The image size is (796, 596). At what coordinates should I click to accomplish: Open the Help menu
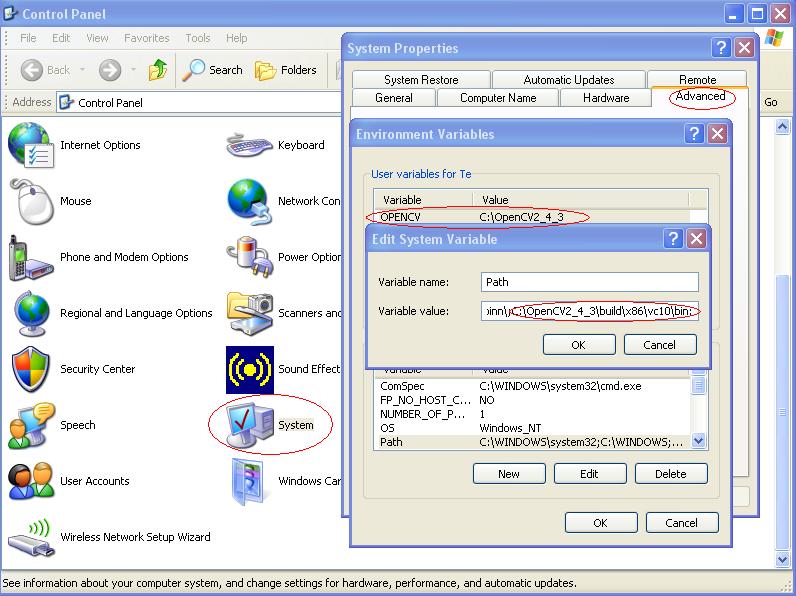(x=237, y=38)
